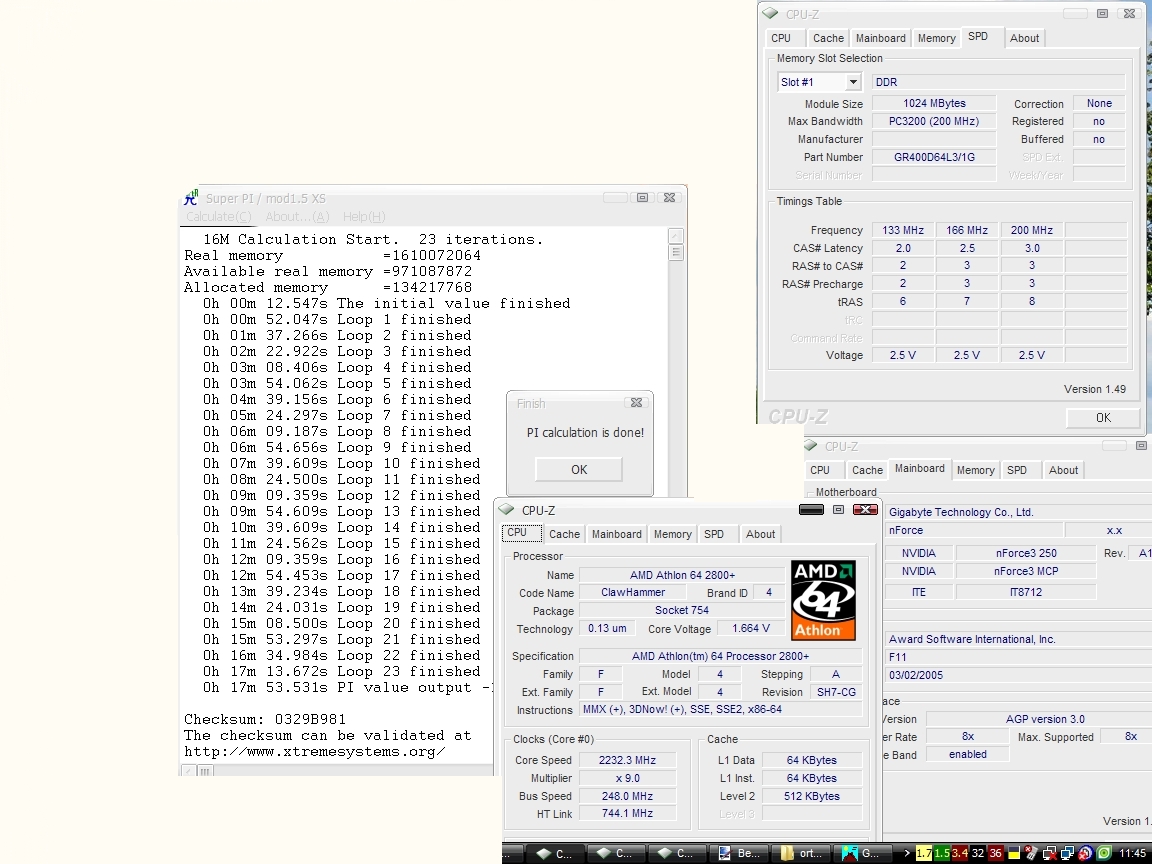Click the taskbar clock showing 11:45
1152x864 pixels.
(1132, 853)
